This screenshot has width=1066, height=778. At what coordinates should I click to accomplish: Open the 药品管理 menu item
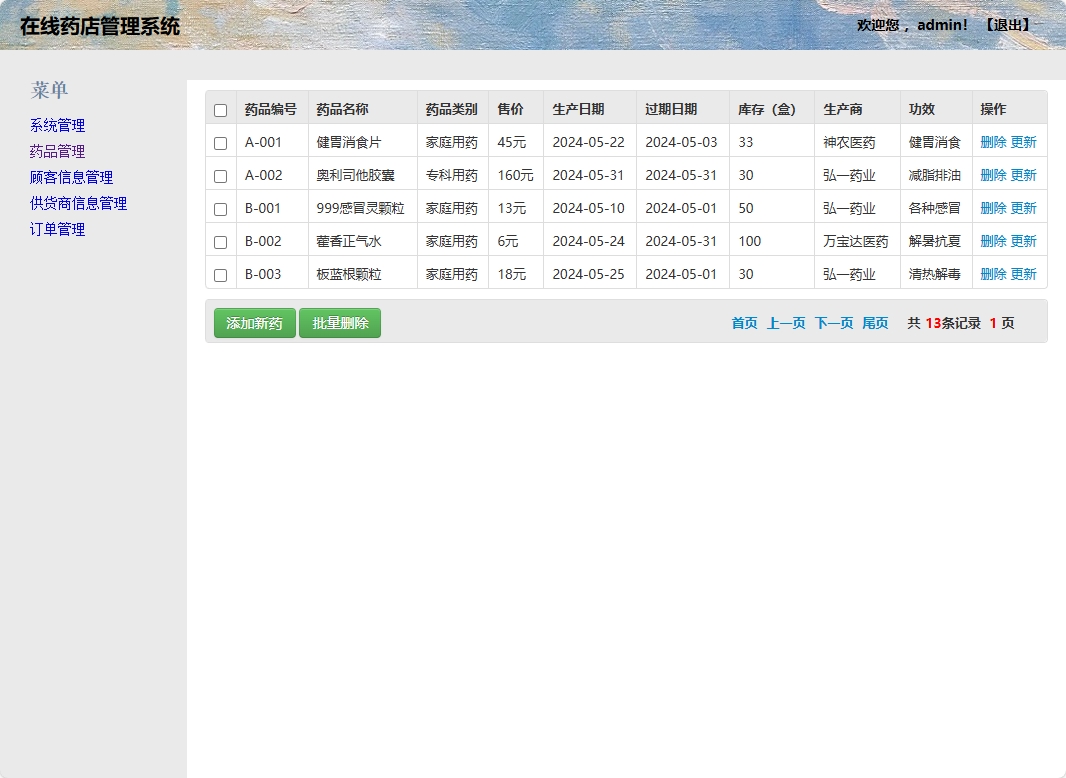(x=56, y=151)
